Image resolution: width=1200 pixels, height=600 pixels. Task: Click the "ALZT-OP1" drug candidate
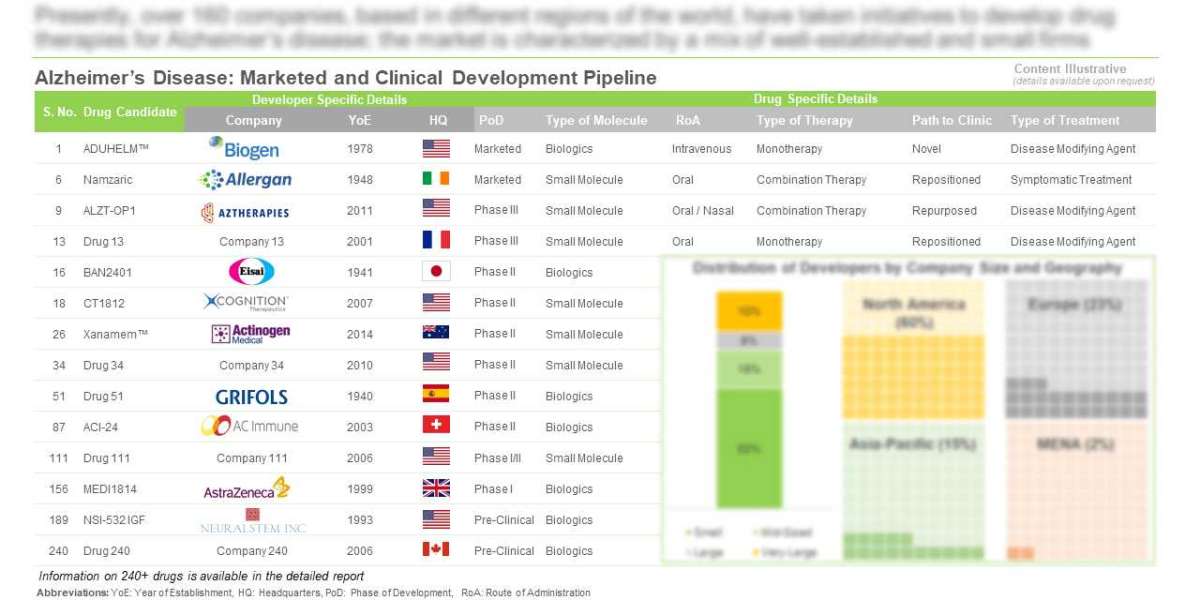pos(109,211)
